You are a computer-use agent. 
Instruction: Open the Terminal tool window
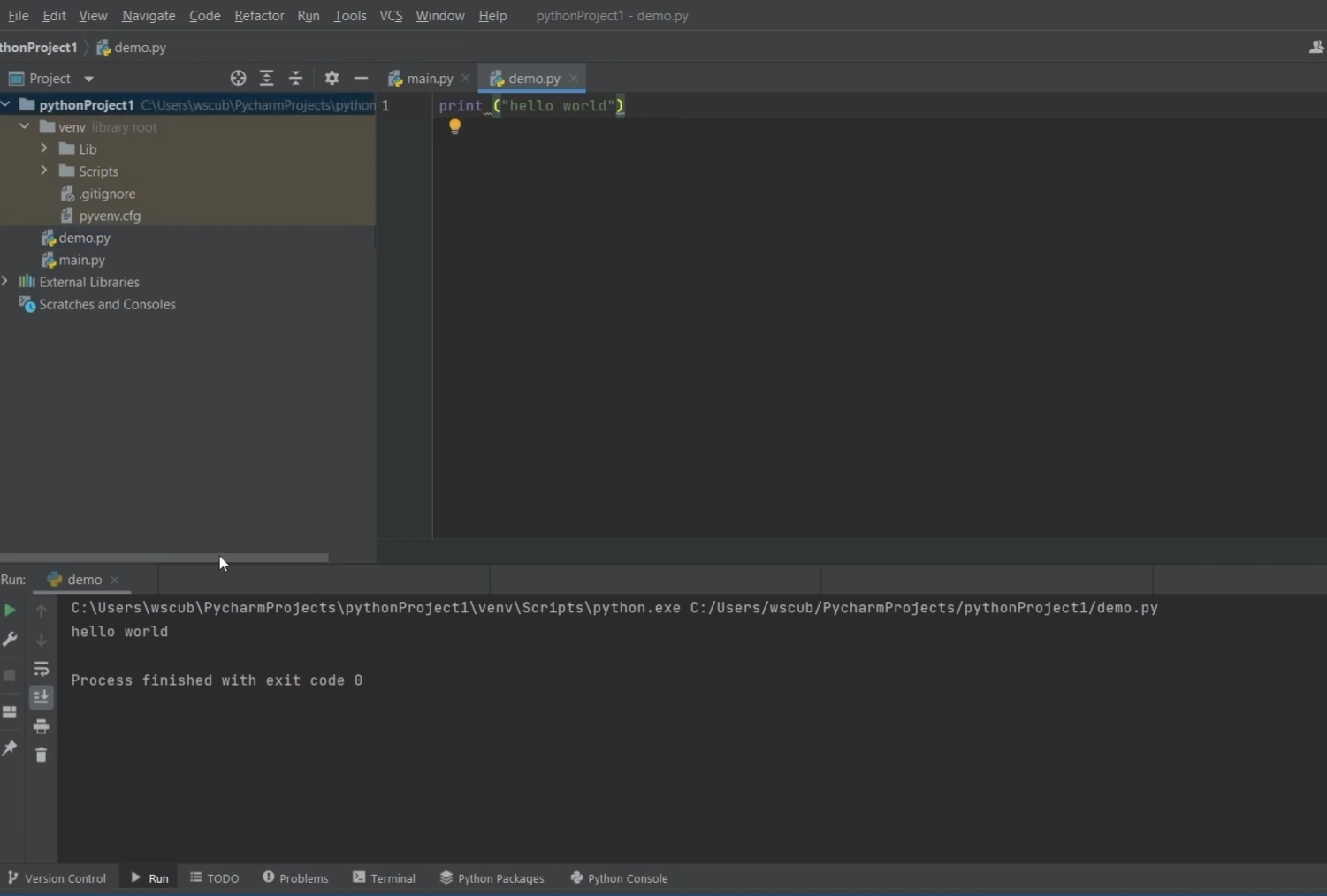(x=385, y=878)
